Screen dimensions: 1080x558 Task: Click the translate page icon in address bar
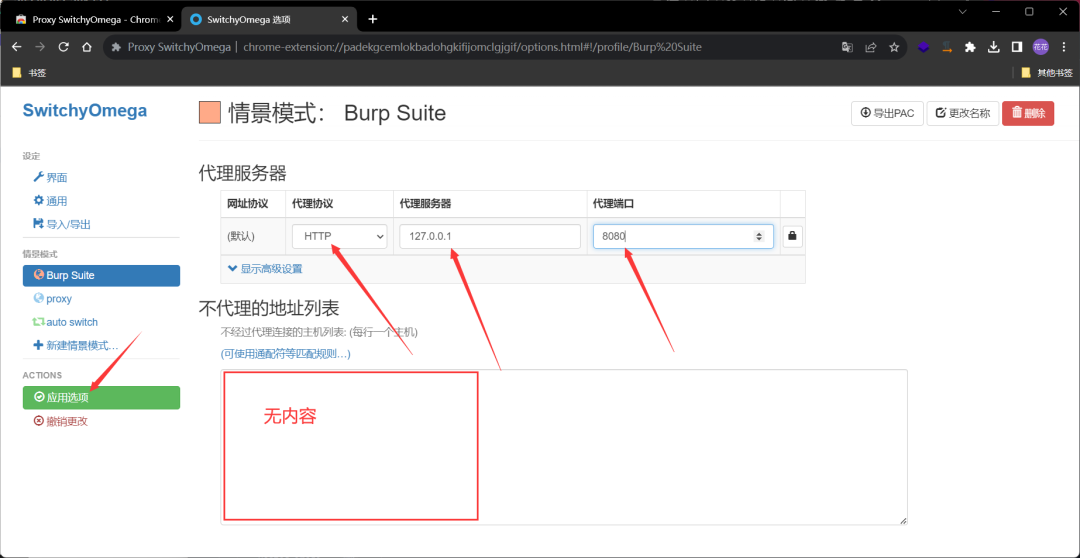point(847,47)
